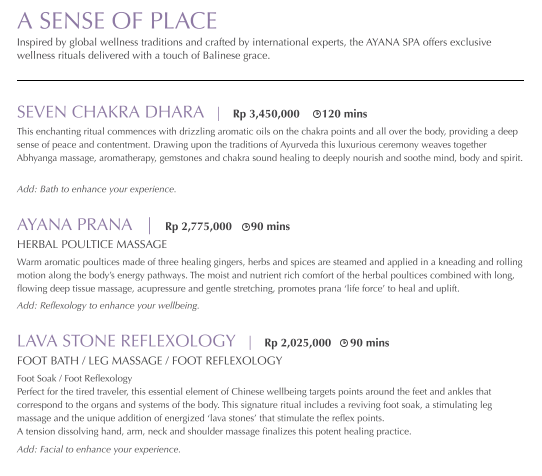Image resolution: width=542 pixels, height=476 pixels.
Task: Select the LAVA STONE REFLEXOLOGY heading
Action: pos(126,341)
